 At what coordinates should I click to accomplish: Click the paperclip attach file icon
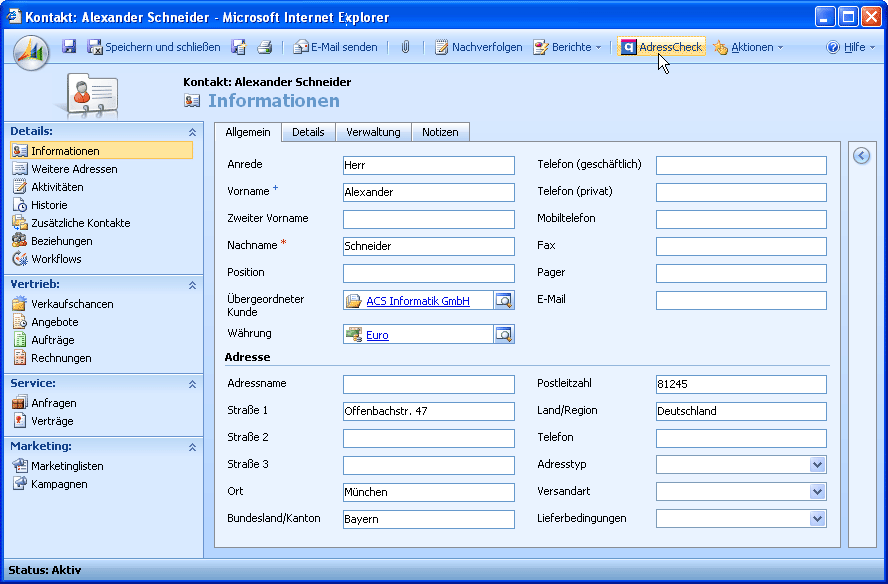pos(405,47)
